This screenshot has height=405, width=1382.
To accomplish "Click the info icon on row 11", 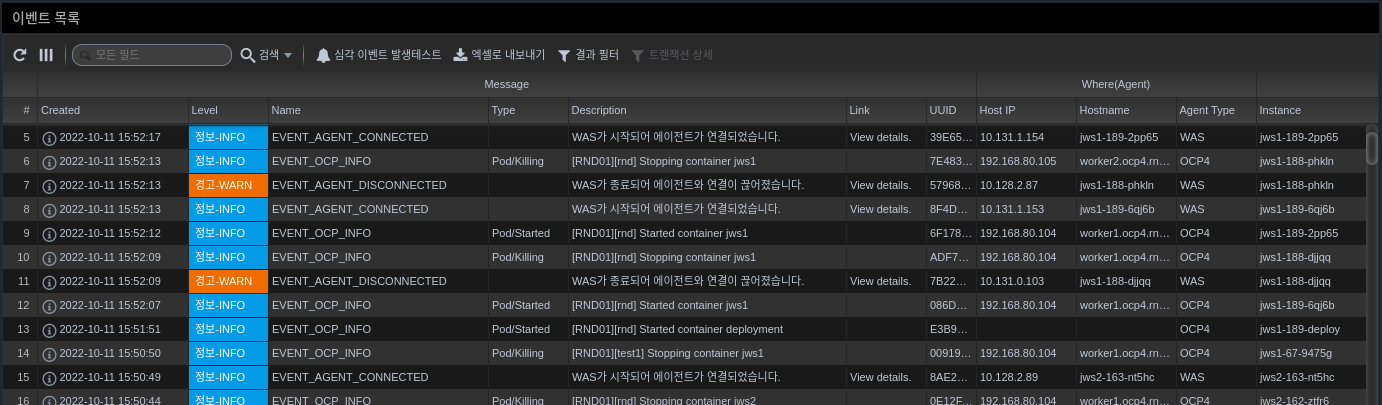I will pyautogui.click(x=49, y=281).
